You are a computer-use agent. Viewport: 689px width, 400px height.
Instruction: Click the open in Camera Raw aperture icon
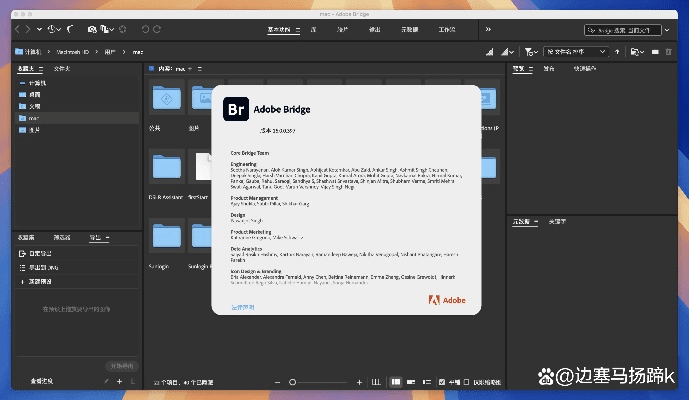[x=123, y=29]
